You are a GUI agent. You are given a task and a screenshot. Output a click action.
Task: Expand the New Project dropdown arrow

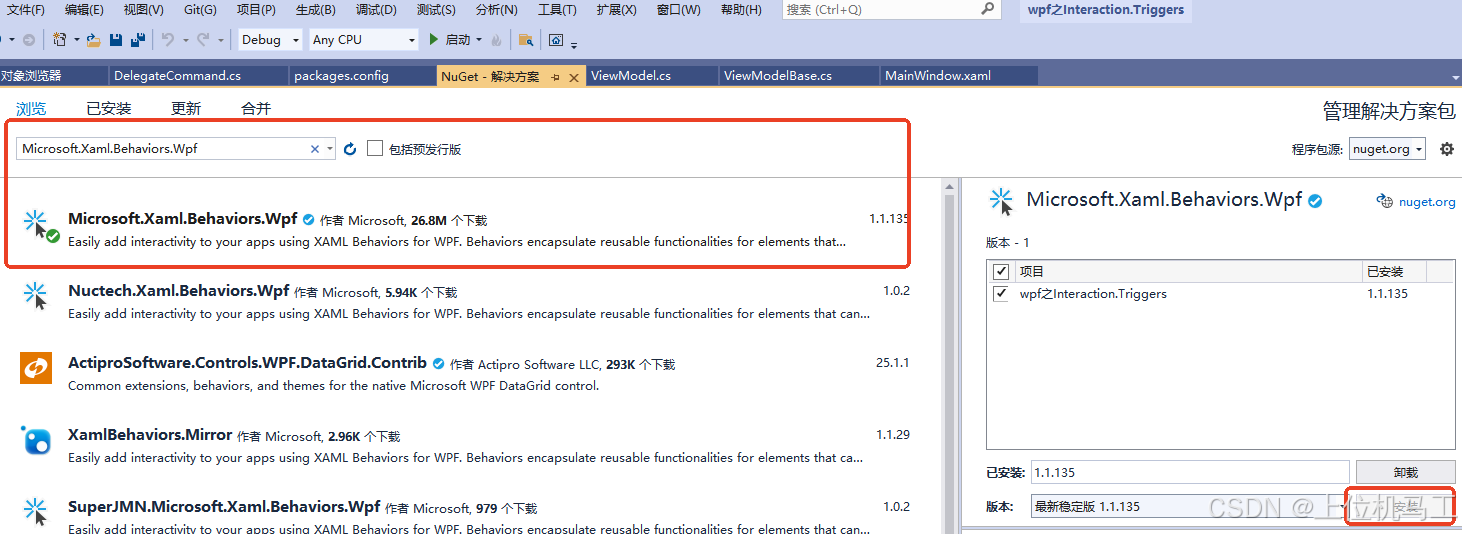76,40
